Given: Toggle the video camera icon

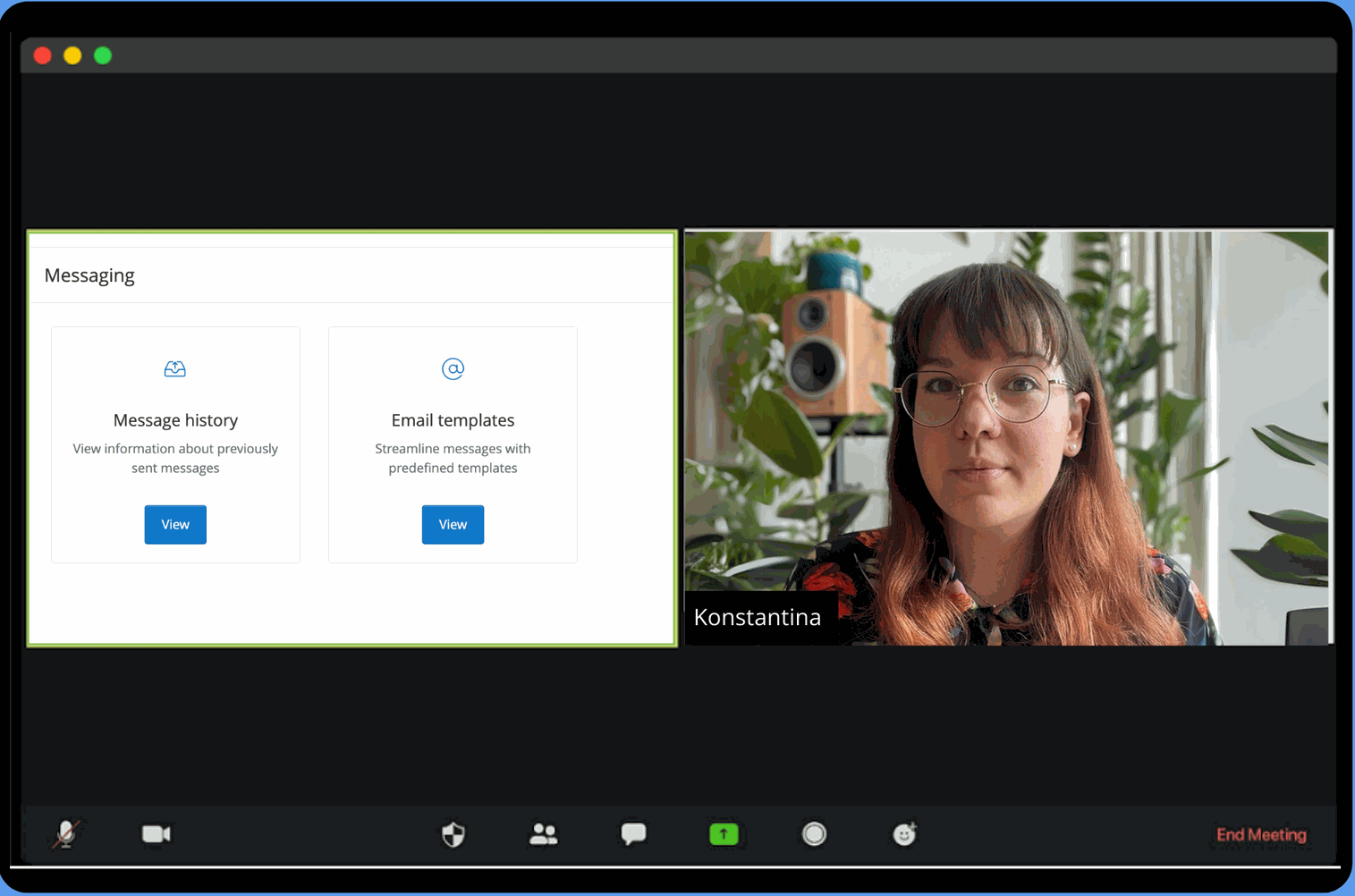Looking at the screenshot, I should click(157, 834).
